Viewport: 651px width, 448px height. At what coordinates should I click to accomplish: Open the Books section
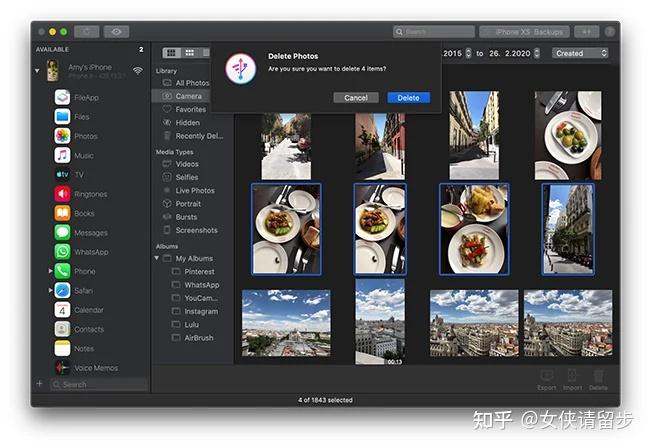click(x=75, y=213)
